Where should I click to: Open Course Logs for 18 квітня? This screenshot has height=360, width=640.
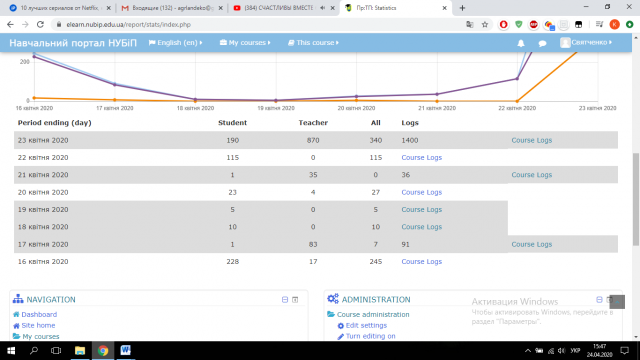click(x=422, y=227)
